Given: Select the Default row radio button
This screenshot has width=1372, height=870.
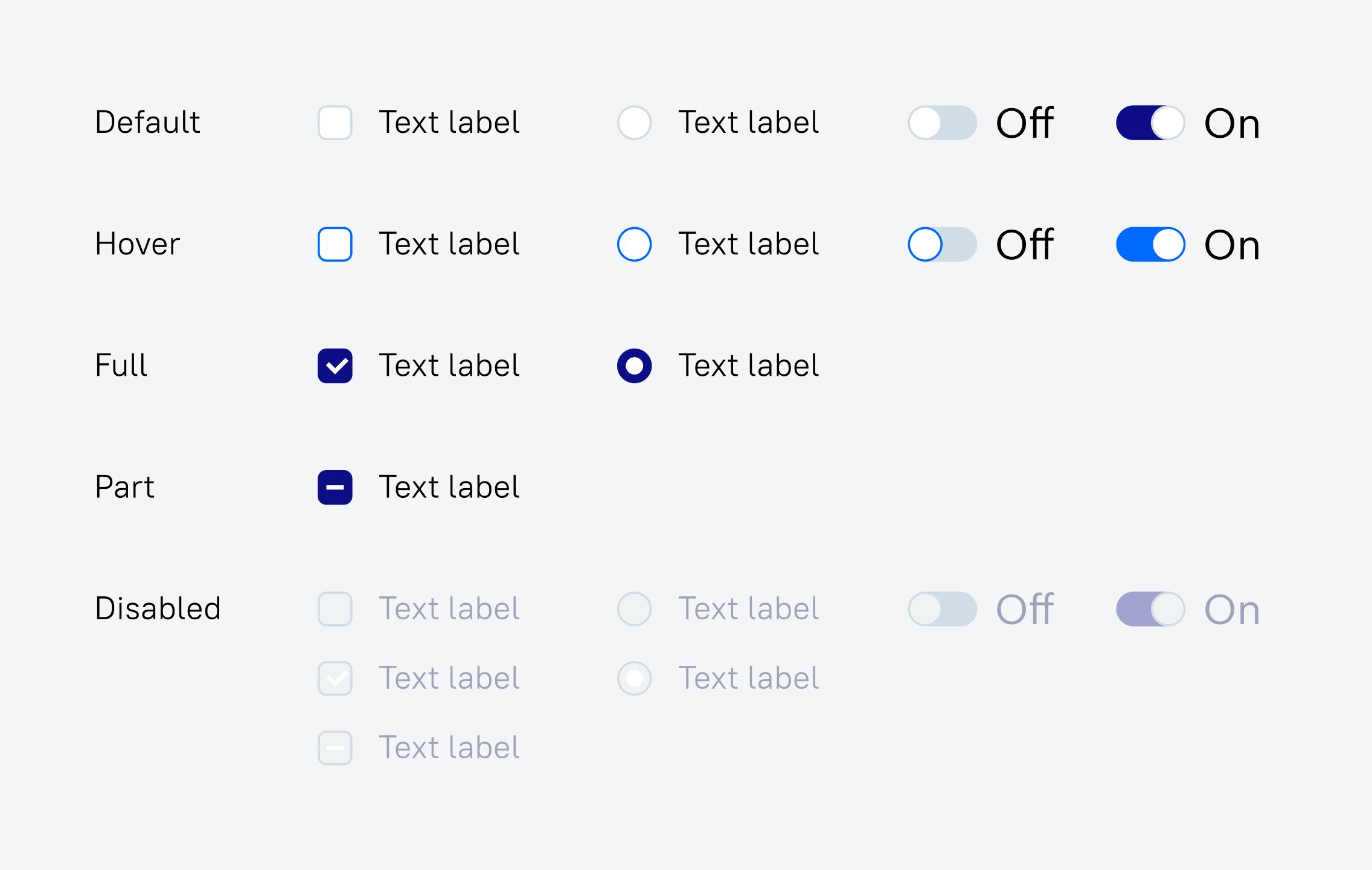Looking at the screenshot, I should pos(634,123).
